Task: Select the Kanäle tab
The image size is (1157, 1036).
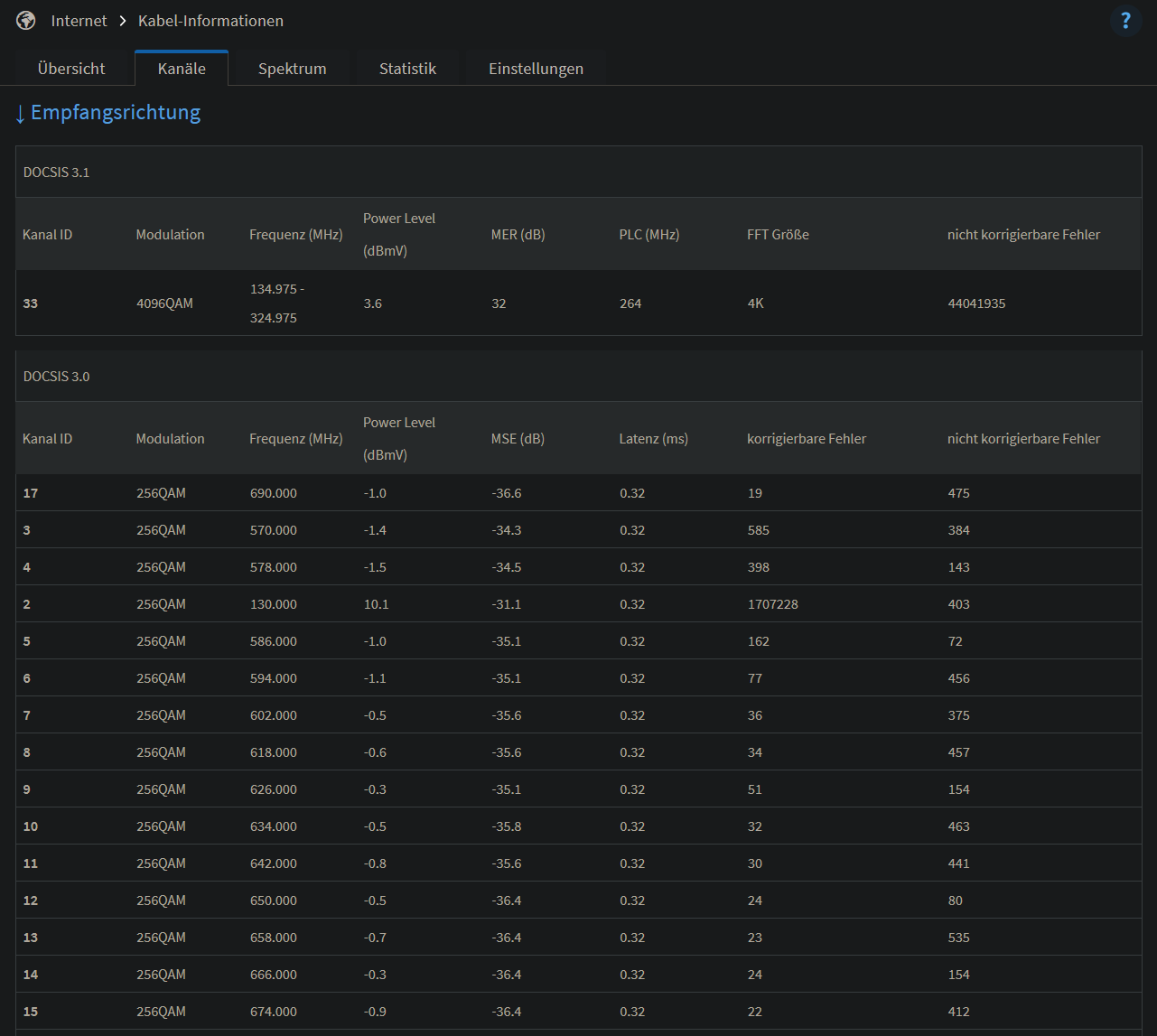Action: point(182,69)
